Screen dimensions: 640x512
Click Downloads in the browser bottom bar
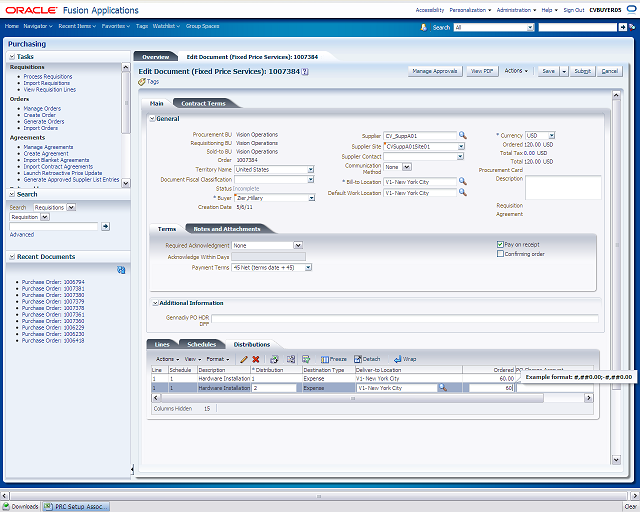(20, 507)
